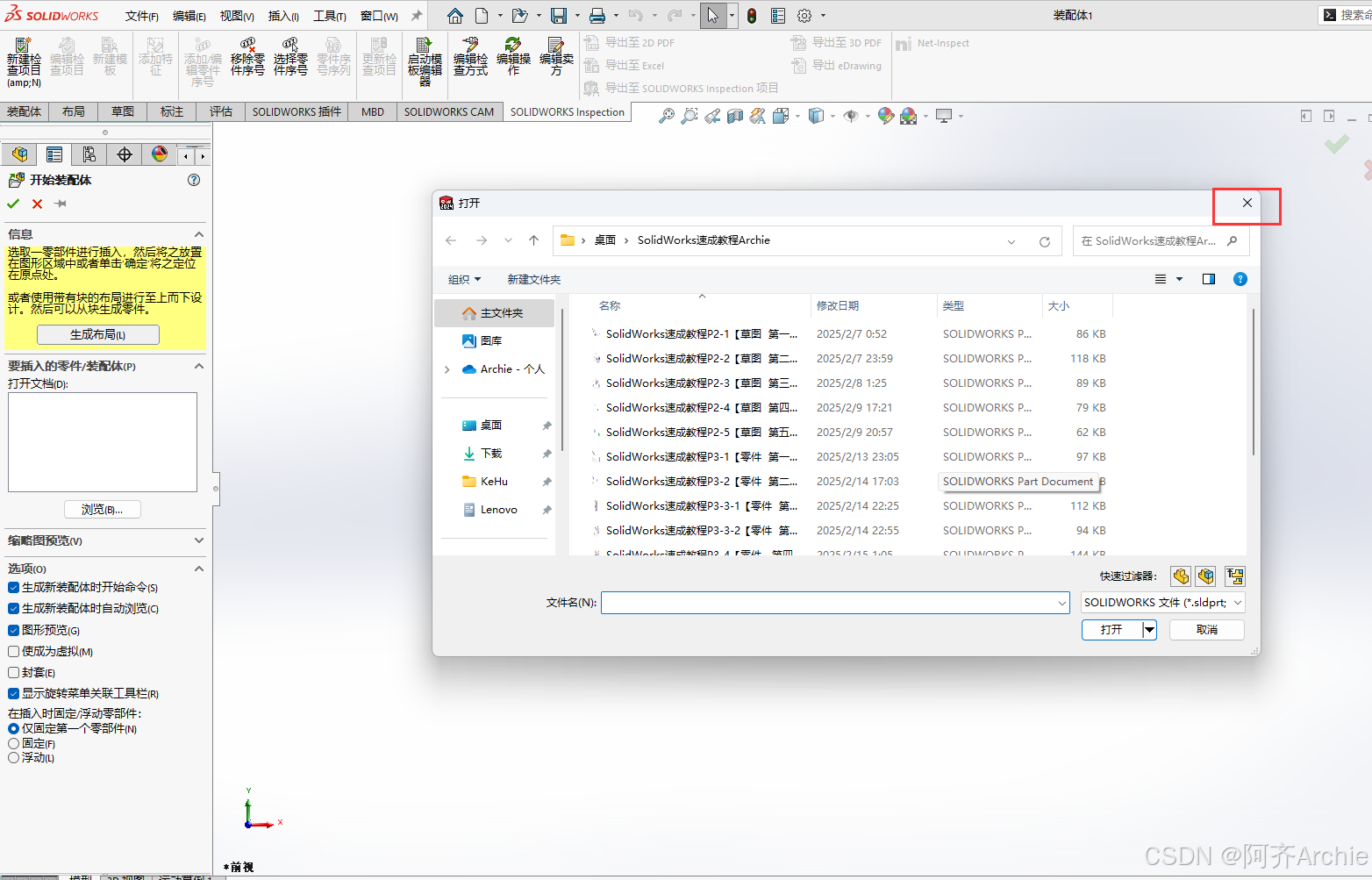The image size is (1372, 880).
Task: Click the refresh button in the address bar
Action: 1045,241
